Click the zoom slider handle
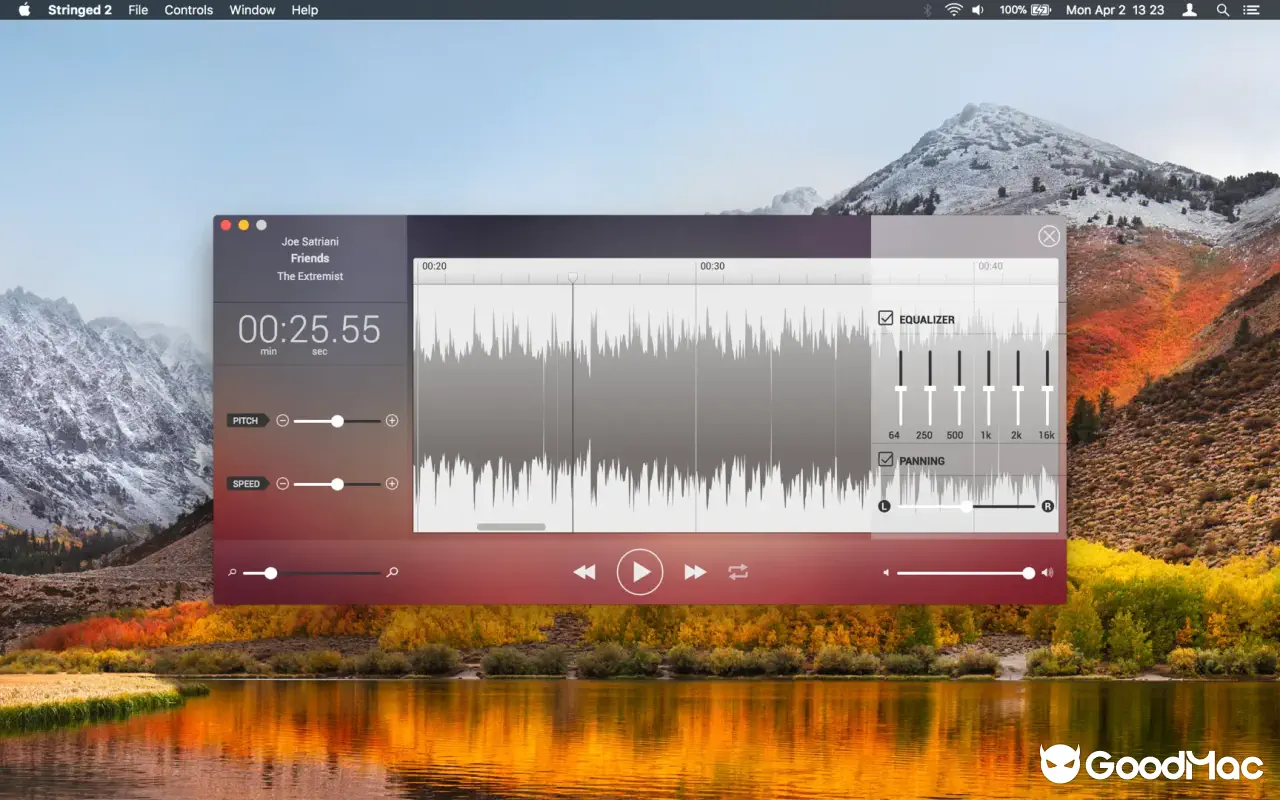 pos(270,573)
